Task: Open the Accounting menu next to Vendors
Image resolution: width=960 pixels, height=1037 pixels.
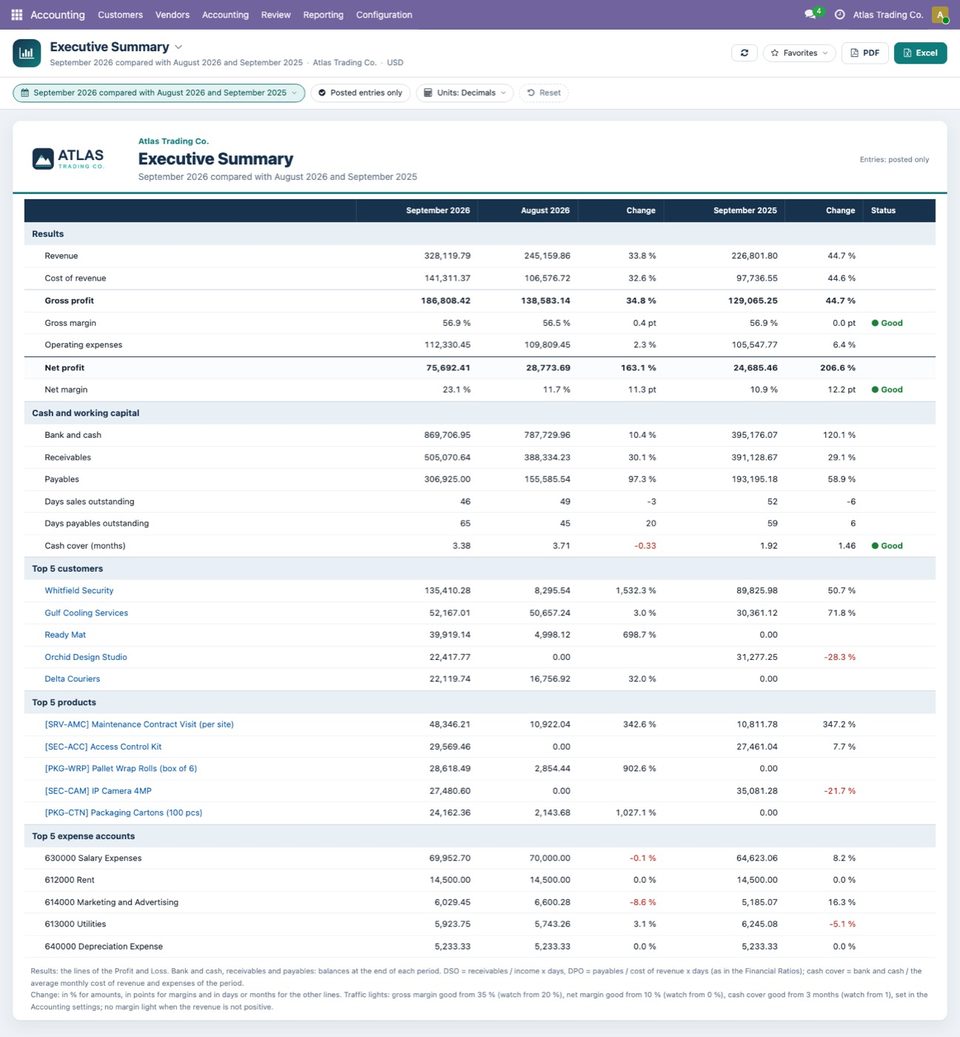Action: pos(225,15)
